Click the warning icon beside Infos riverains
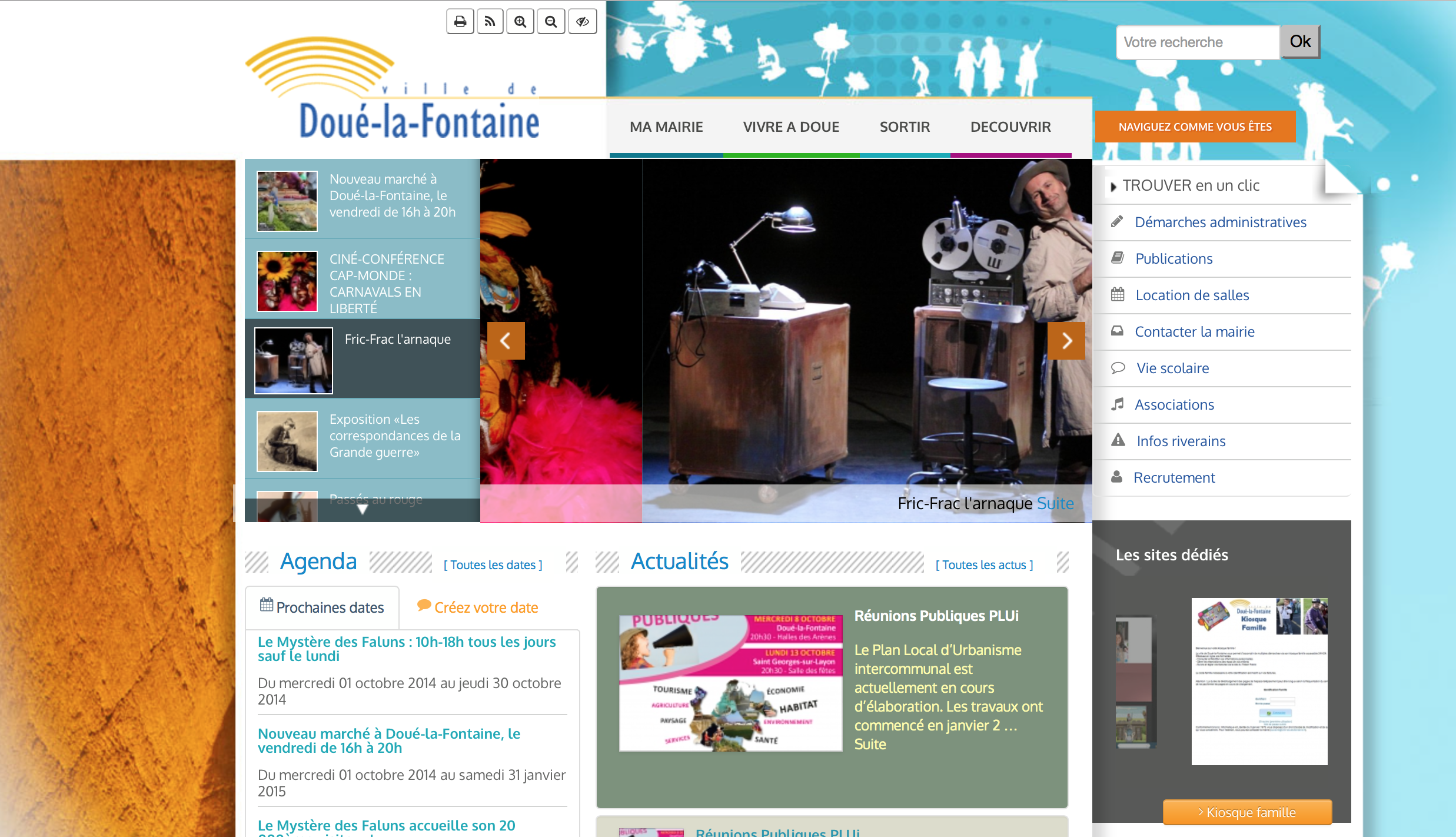Screen dimensions: 1456x837 [x=1118, y=440]
